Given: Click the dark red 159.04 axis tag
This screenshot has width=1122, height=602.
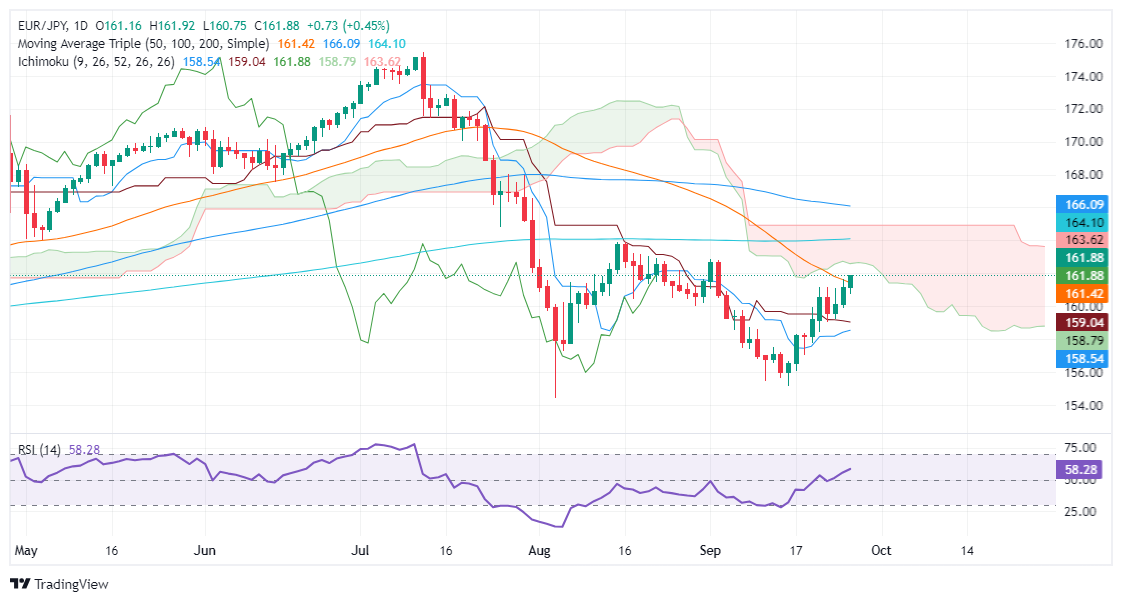Looking at the screenshot, I should pos(1084,324).
